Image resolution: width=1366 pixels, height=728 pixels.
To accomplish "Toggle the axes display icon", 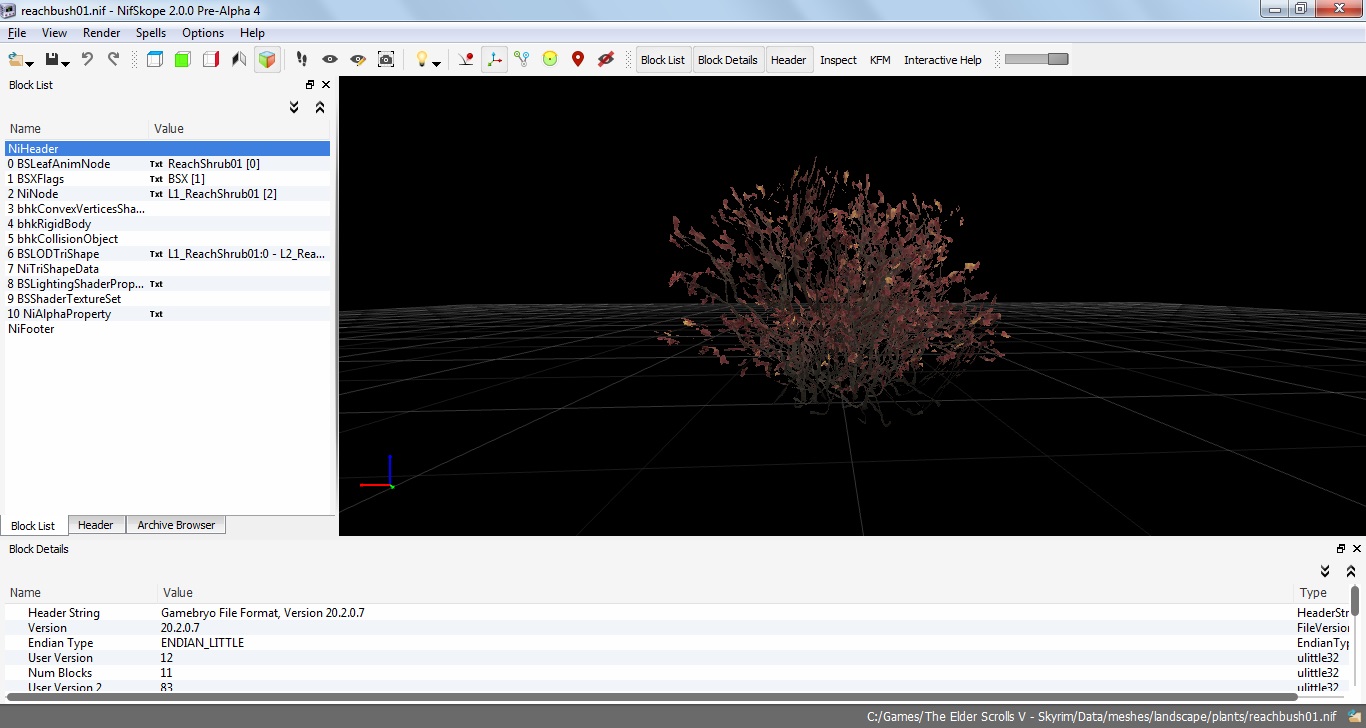I will click(x=494, y=60).
